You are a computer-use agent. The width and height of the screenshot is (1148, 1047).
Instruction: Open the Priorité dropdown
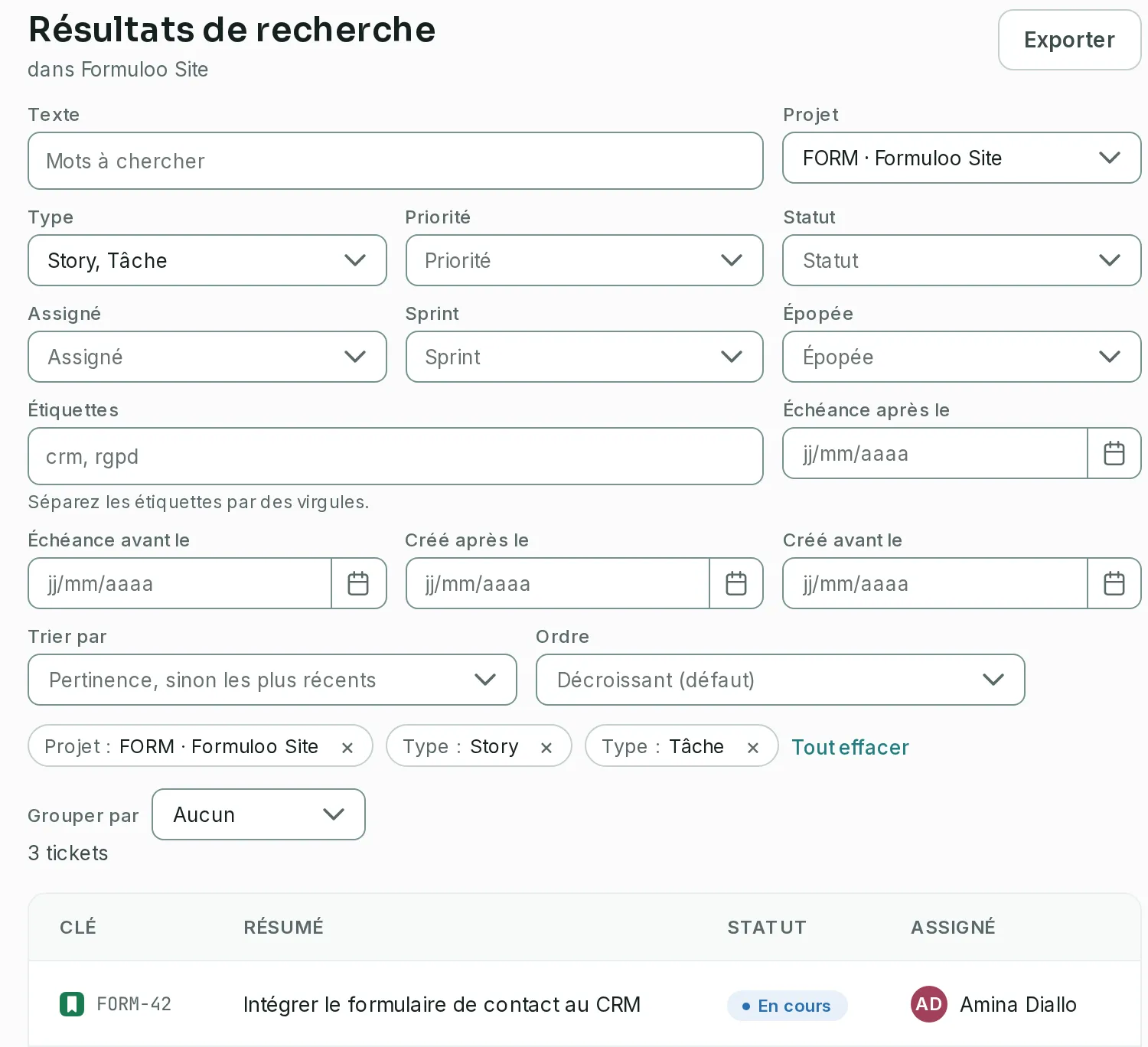click(x=585, y=260)
